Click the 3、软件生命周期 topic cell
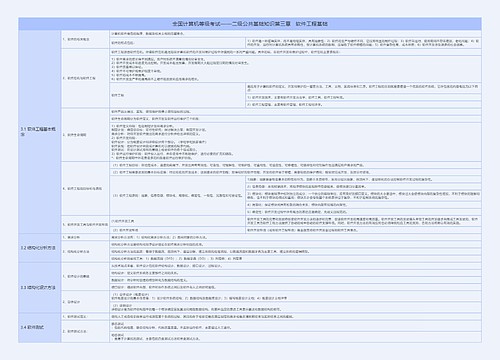The width and height of the screenshot is (500, 360). point(85,135)
